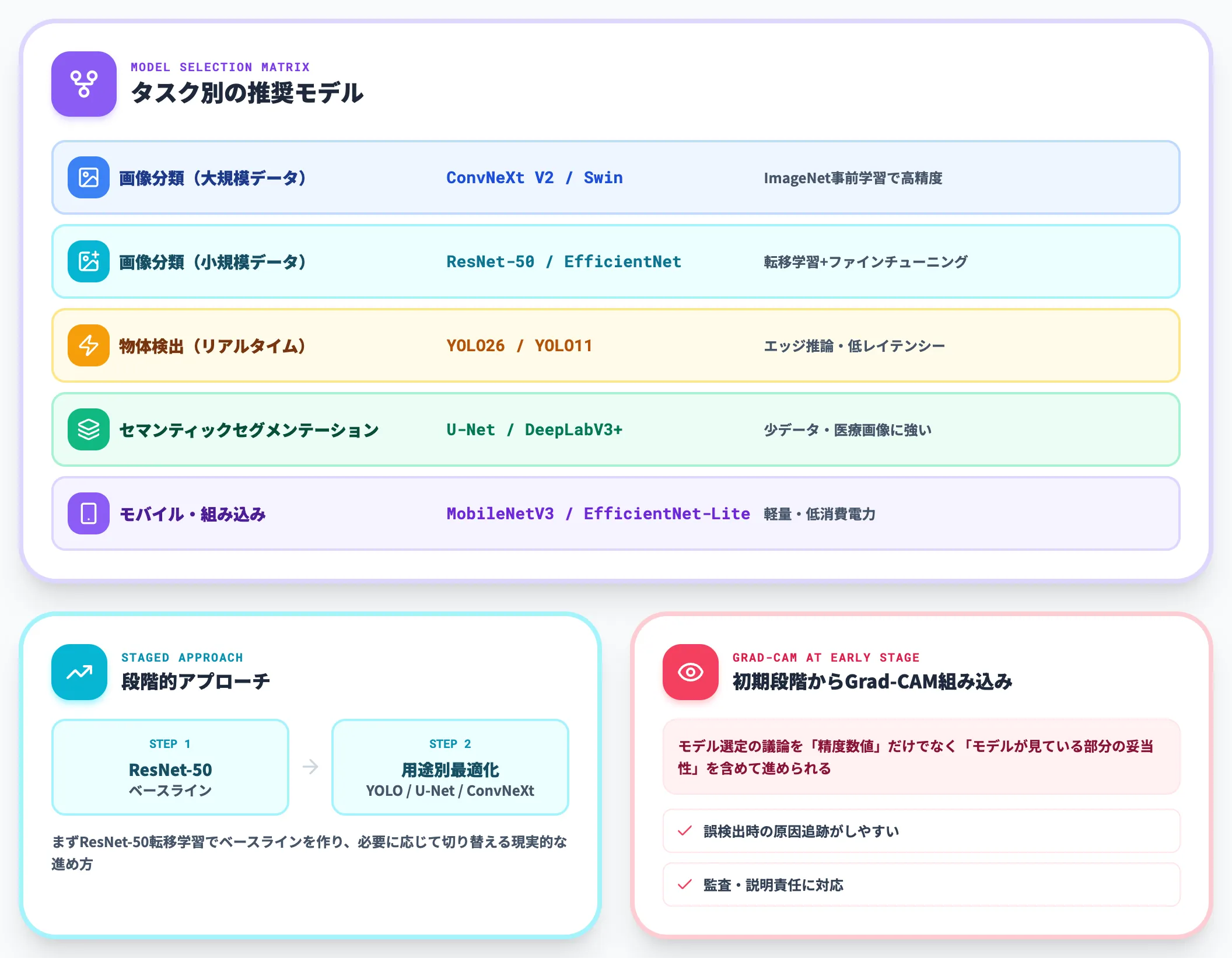The width and height of the screenshot is (1232, 958).
Task: Click the YOLO26 / YOLO11 model text
Action: tap(519, 346)
